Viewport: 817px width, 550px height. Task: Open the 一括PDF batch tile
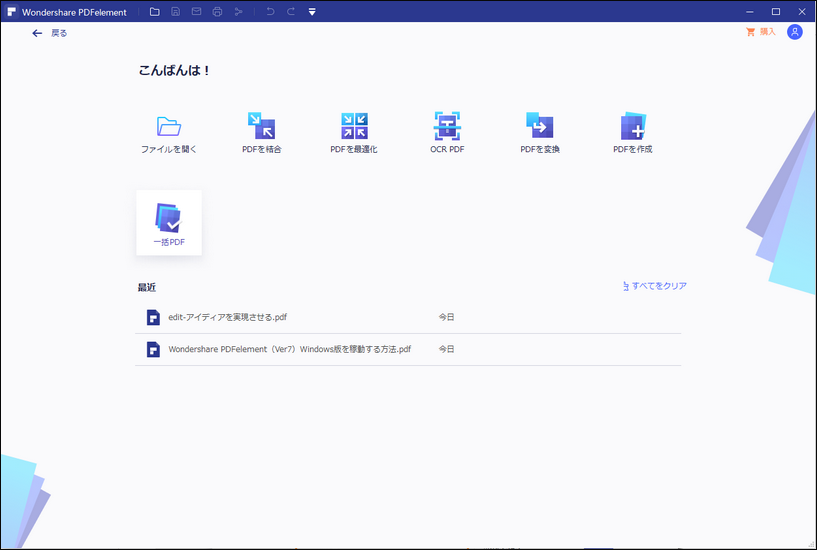click(x=169, y=223)
